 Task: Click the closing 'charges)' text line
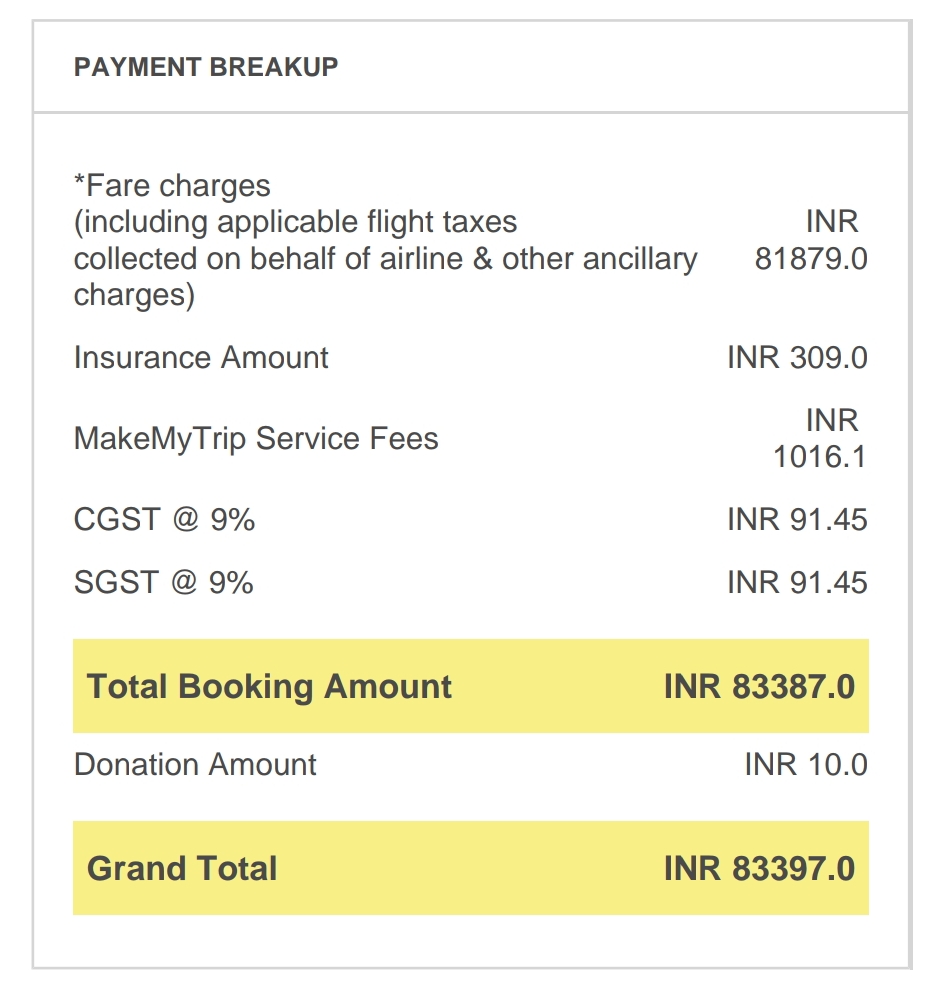[x=134, y=296]
